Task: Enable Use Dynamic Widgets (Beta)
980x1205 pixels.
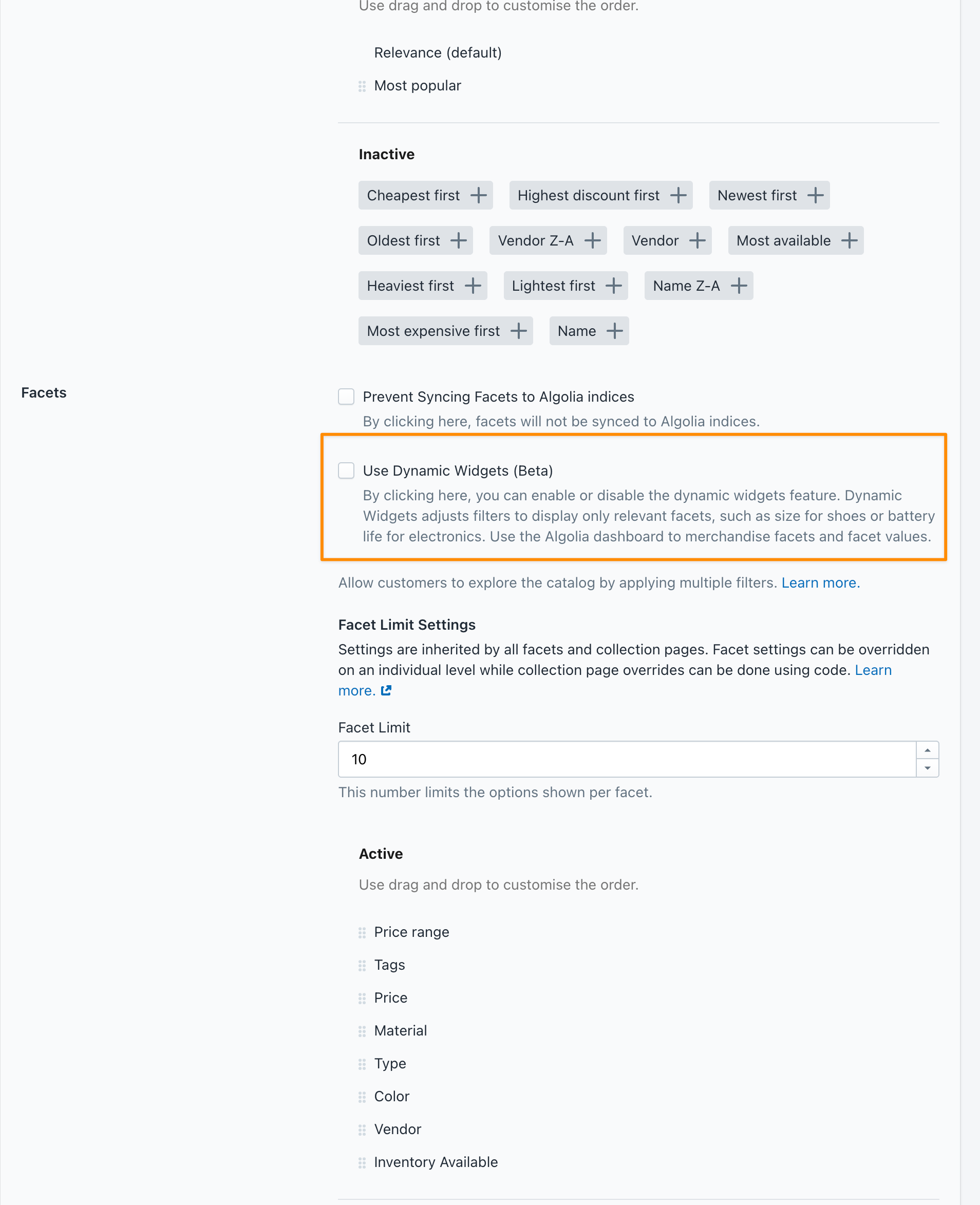Action: coord(346,470)
